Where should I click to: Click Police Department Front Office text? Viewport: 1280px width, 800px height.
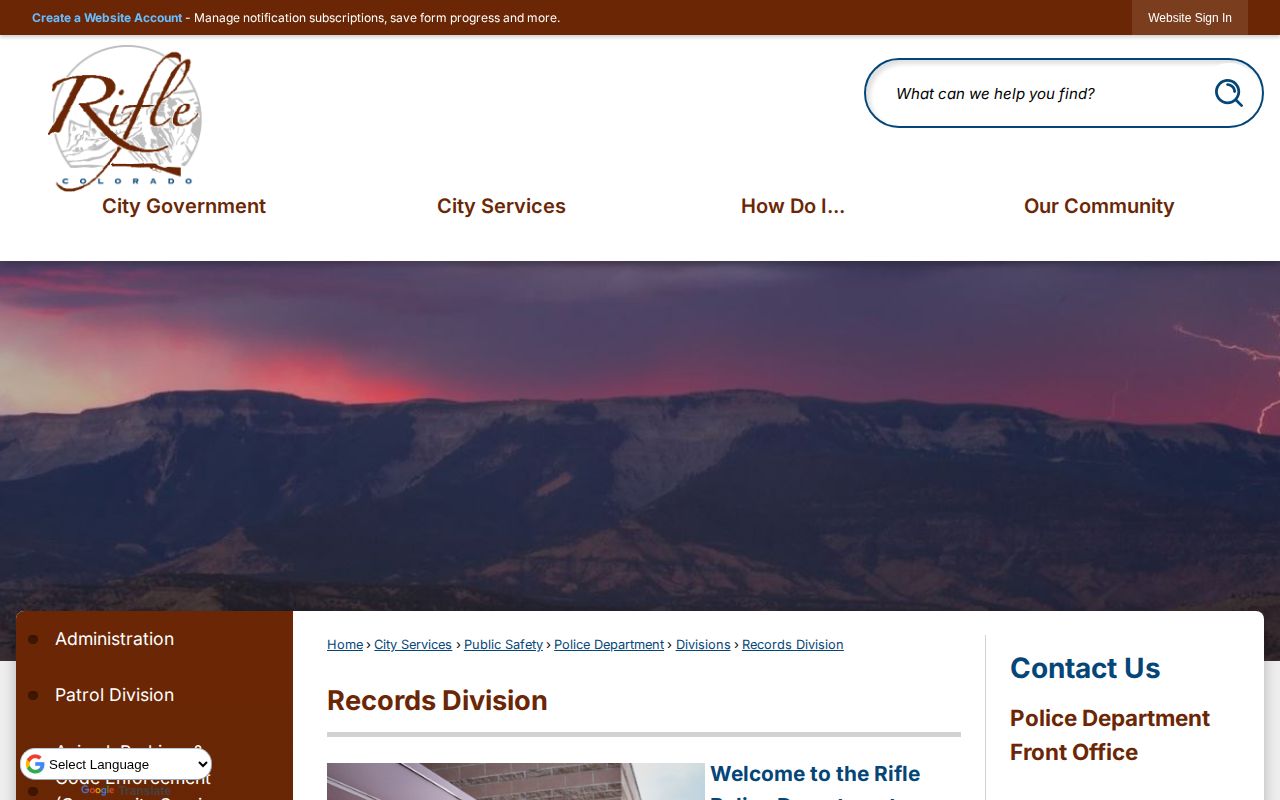[1110, 735]
